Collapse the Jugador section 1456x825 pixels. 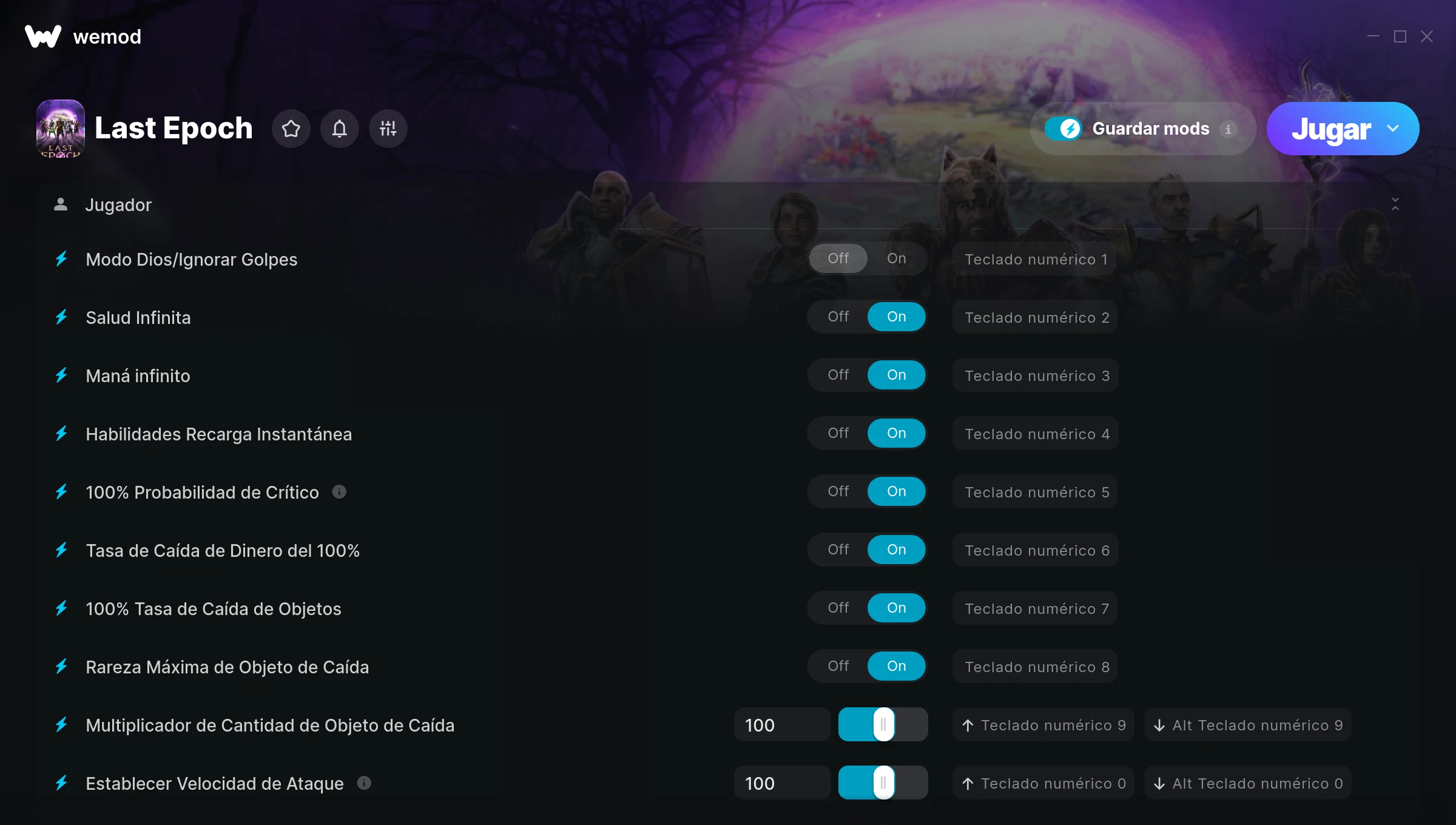[x=1395, y=204]
